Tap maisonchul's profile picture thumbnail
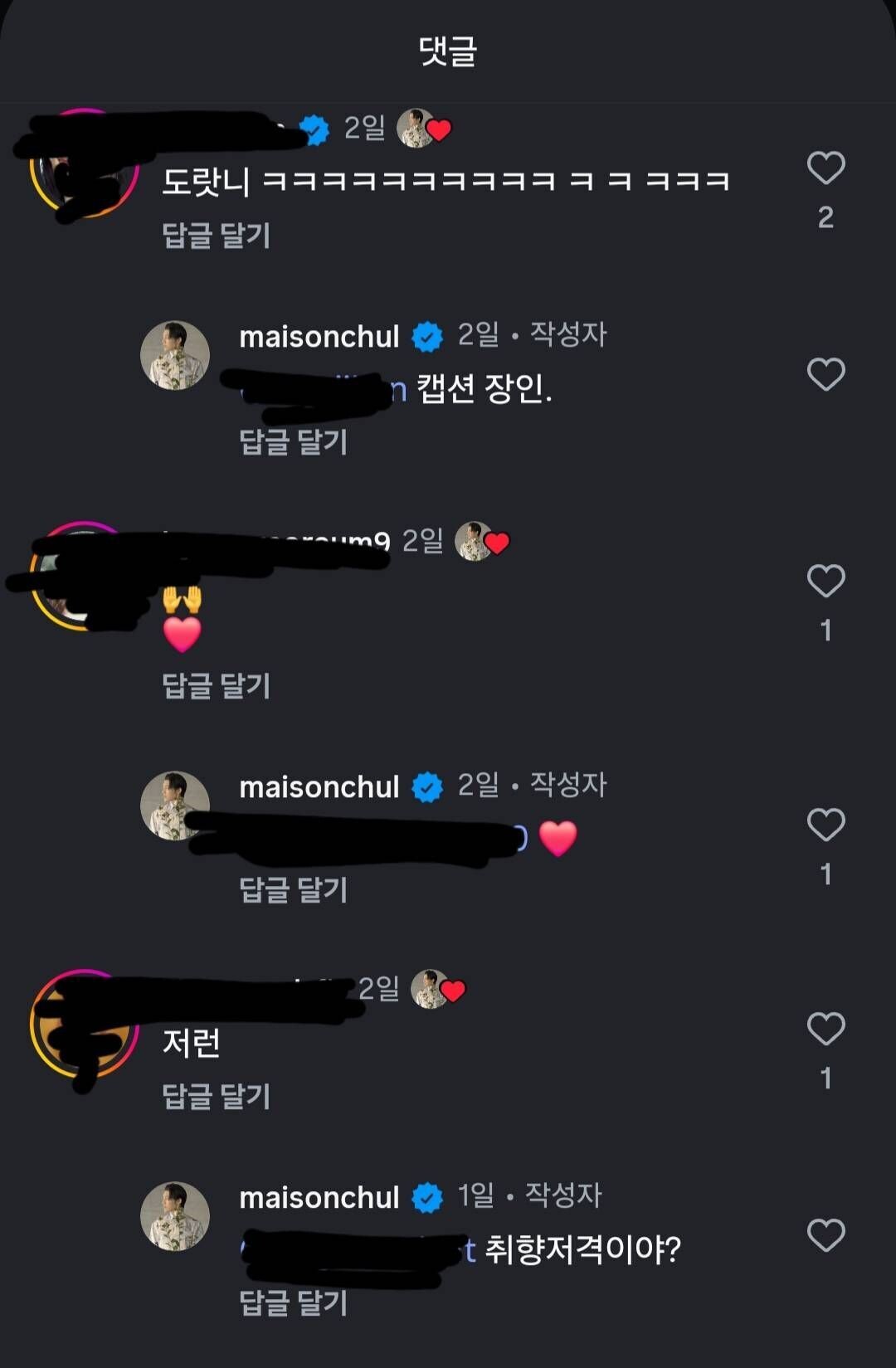This screenshot has height=1368, width=896. click(x=176, y=353)
